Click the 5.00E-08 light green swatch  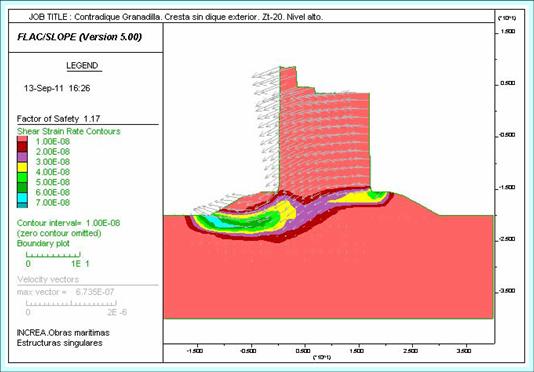coord(22,177)
